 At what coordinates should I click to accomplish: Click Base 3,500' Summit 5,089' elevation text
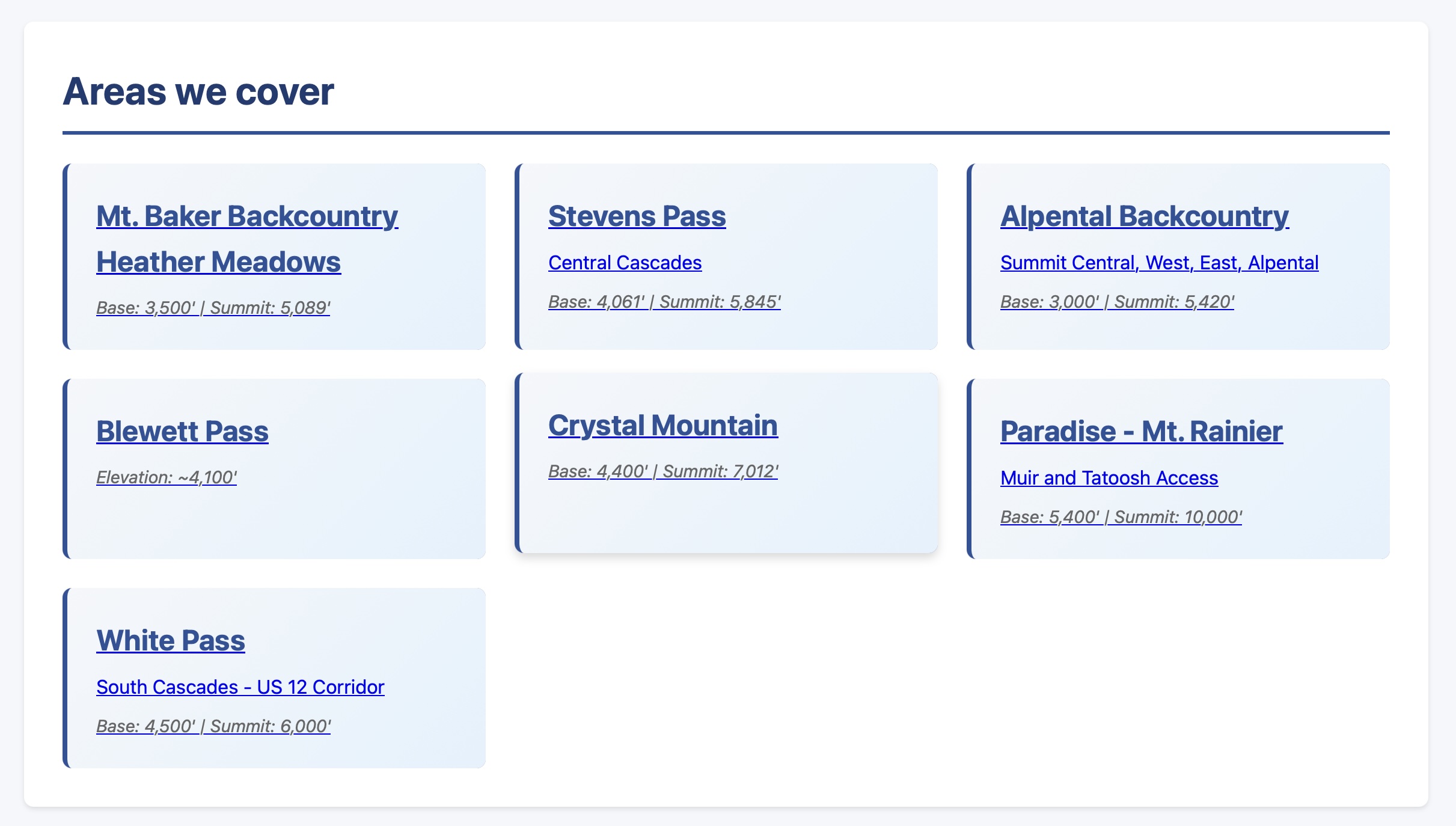coord(213,308)
